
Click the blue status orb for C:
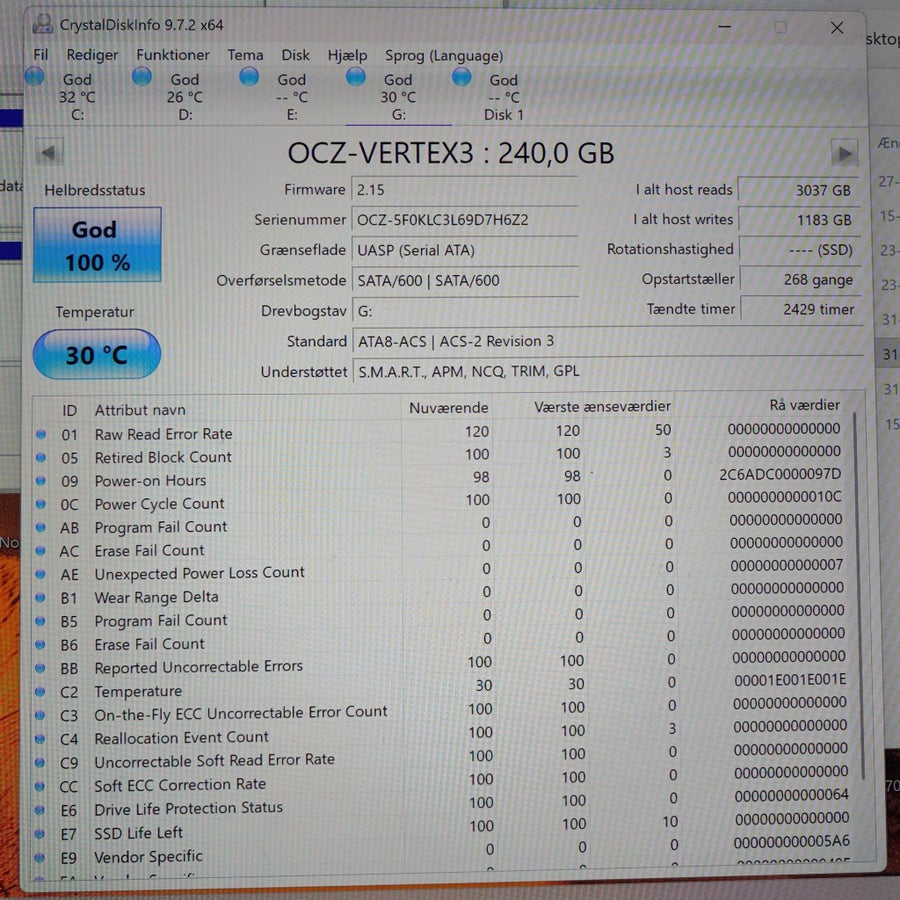pyautogui.click(x=35, y=76)
